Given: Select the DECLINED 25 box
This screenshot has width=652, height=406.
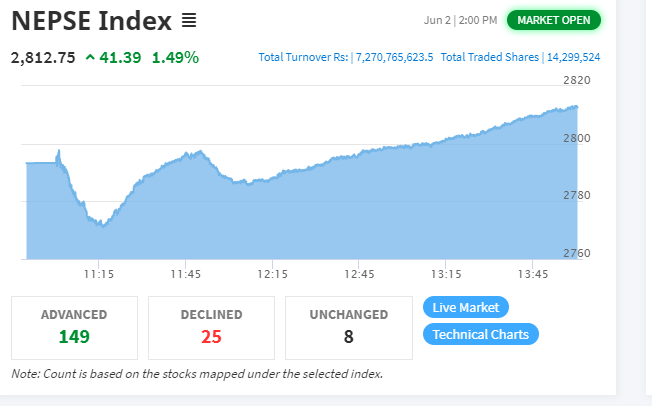Looking at the screenshot, I should point(211,328).
